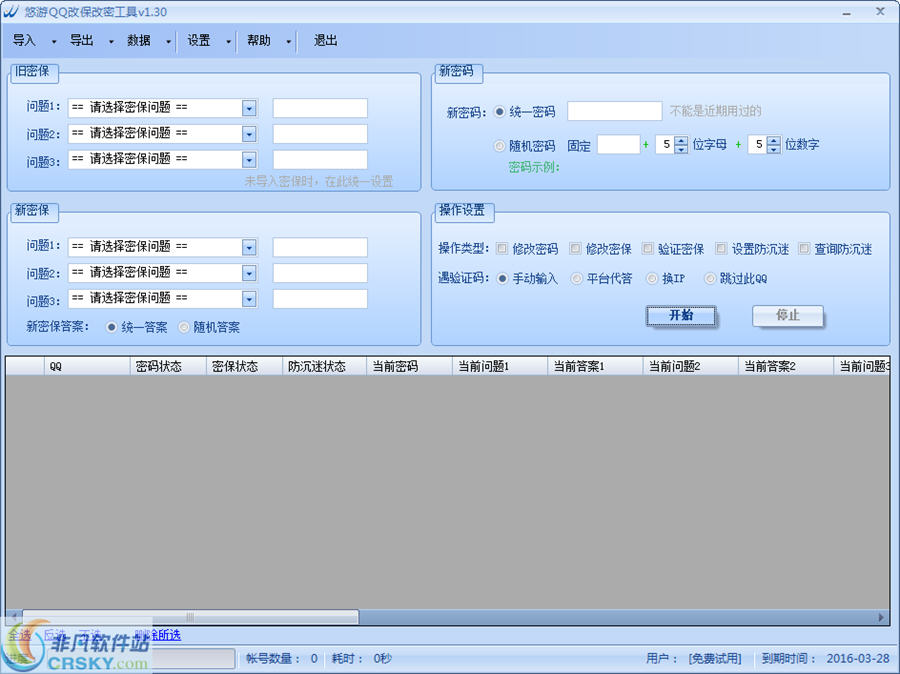Image resolution: width=900 pixels, height=674 pixels.
Task: Click the 密保状态 column header
Action: [245, 366]
